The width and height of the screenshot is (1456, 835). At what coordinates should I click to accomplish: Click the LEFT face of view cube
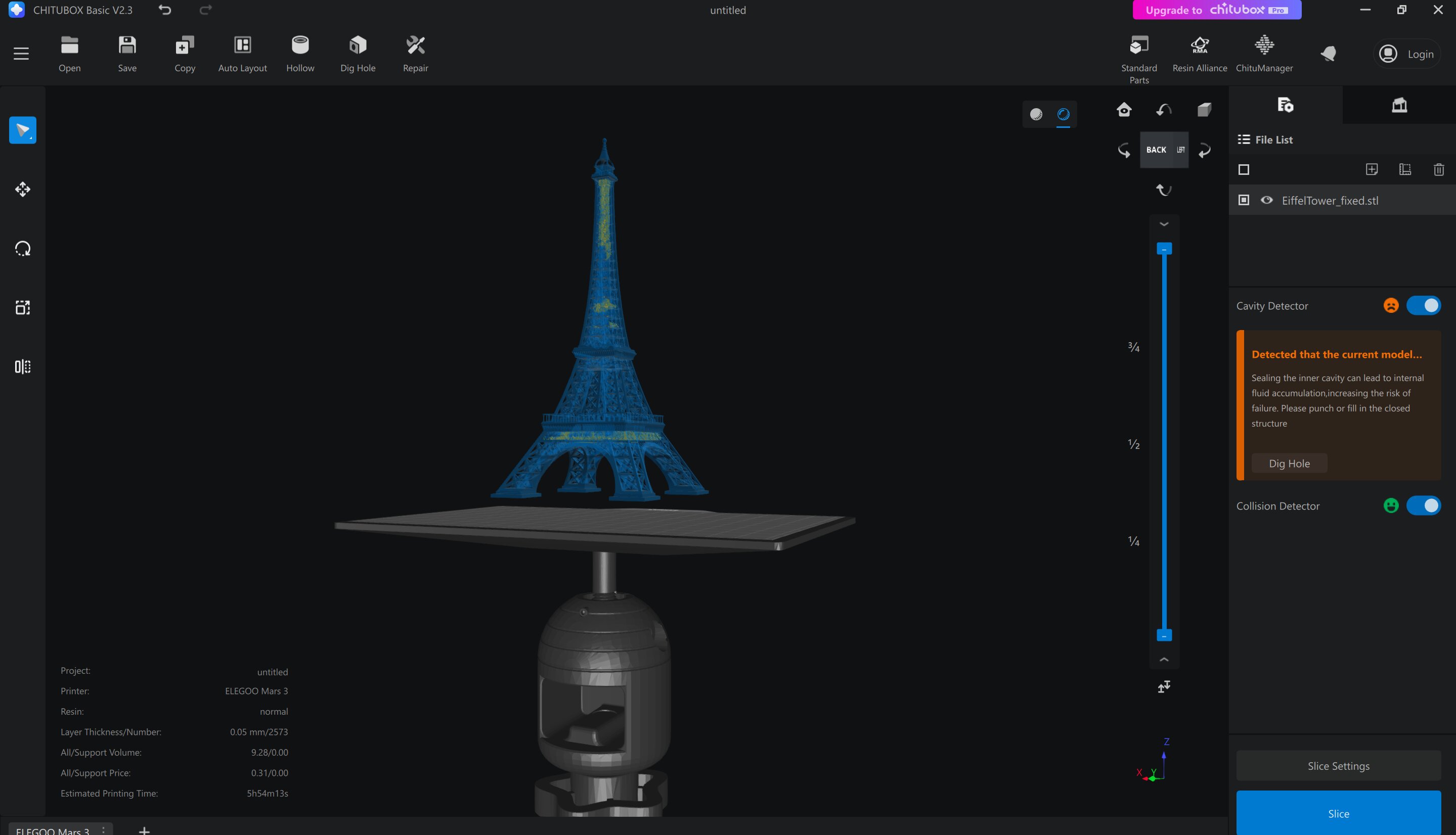(x=1181, y=150)
